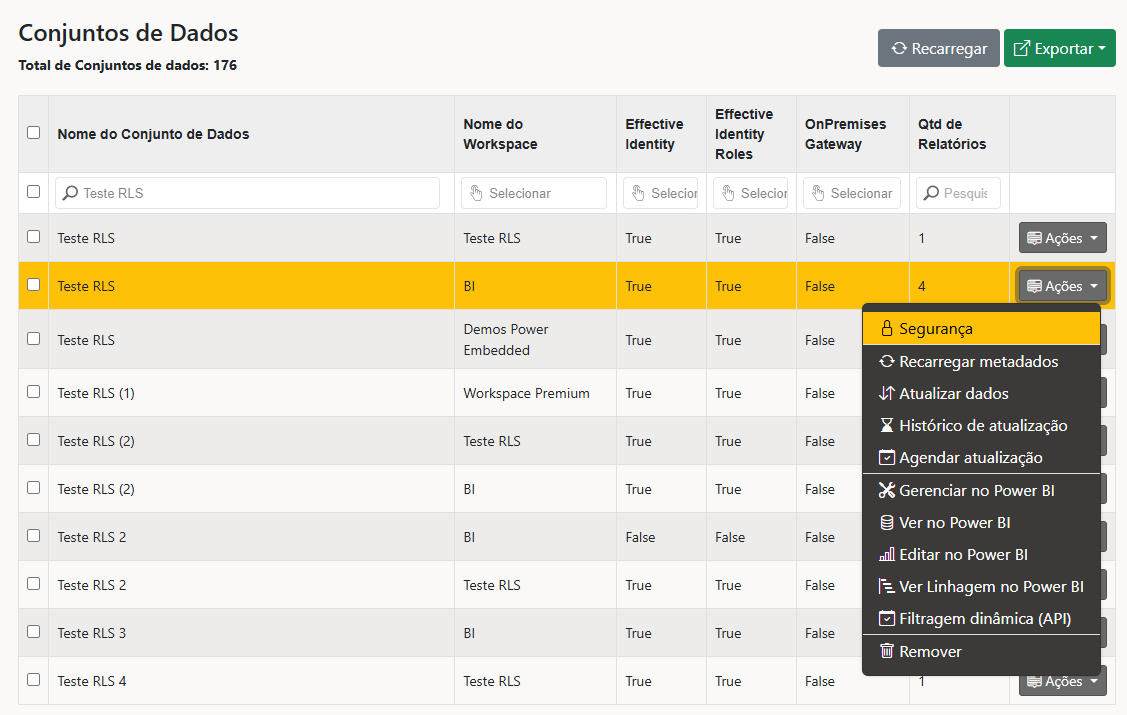Click the Recarregar button
The image size is (1127, 715).
939,48
